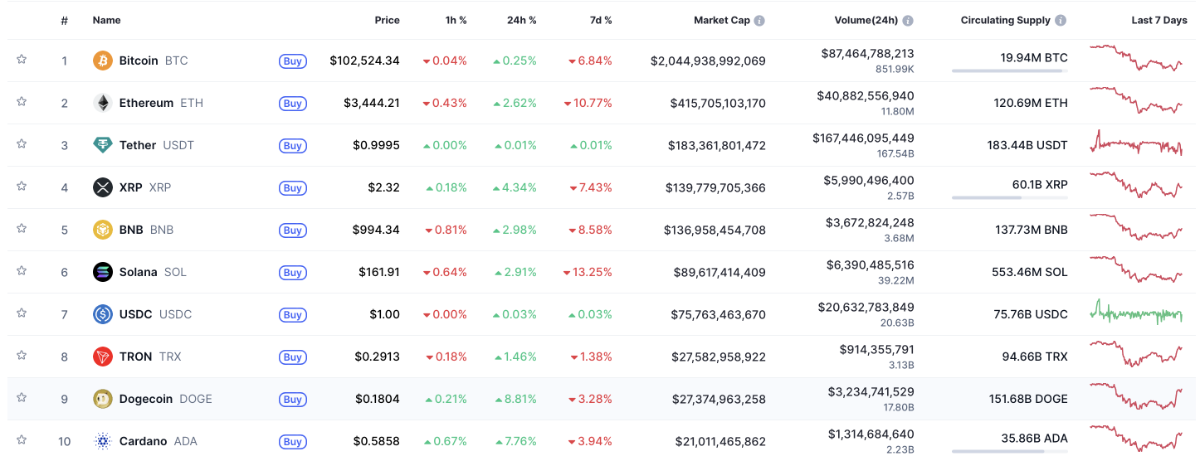Click the Tether coin icon
Screen dimensions: 1200x461
coord(102,145)
